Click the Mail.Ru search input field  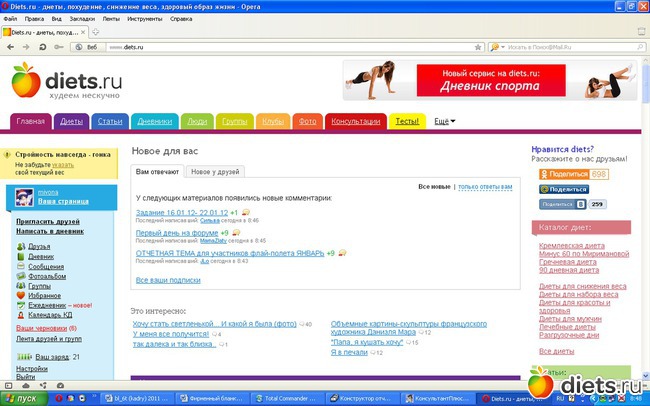click(x=568, y=46)
